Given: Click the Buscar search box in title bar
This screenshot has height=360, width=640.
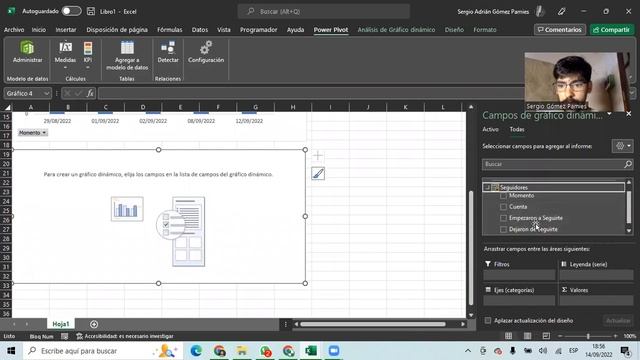Looking at the screenshot, I should pyautogui.click(x=324, y=11).
